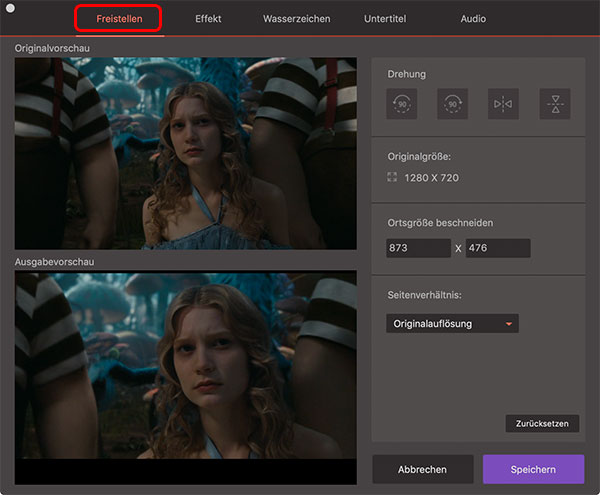Click the 1280 X 720 size text
Viewport: 600px width, 495px height.
[431, 178]
